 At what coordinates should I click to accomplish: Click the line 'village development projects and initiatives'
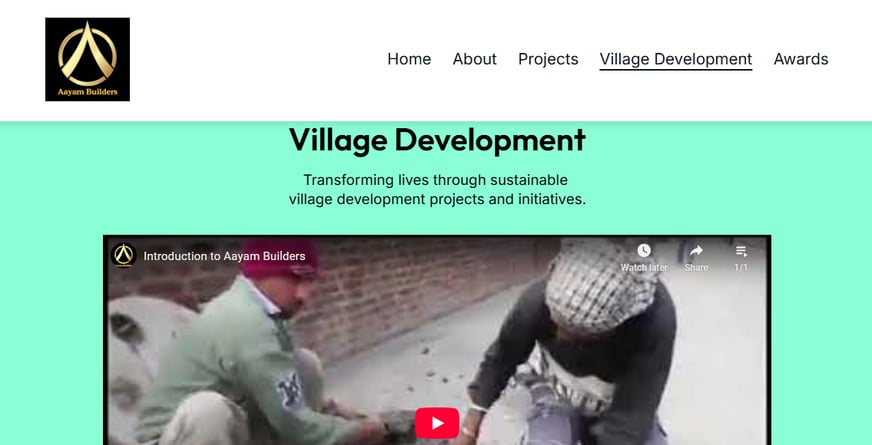click(437, 199)
